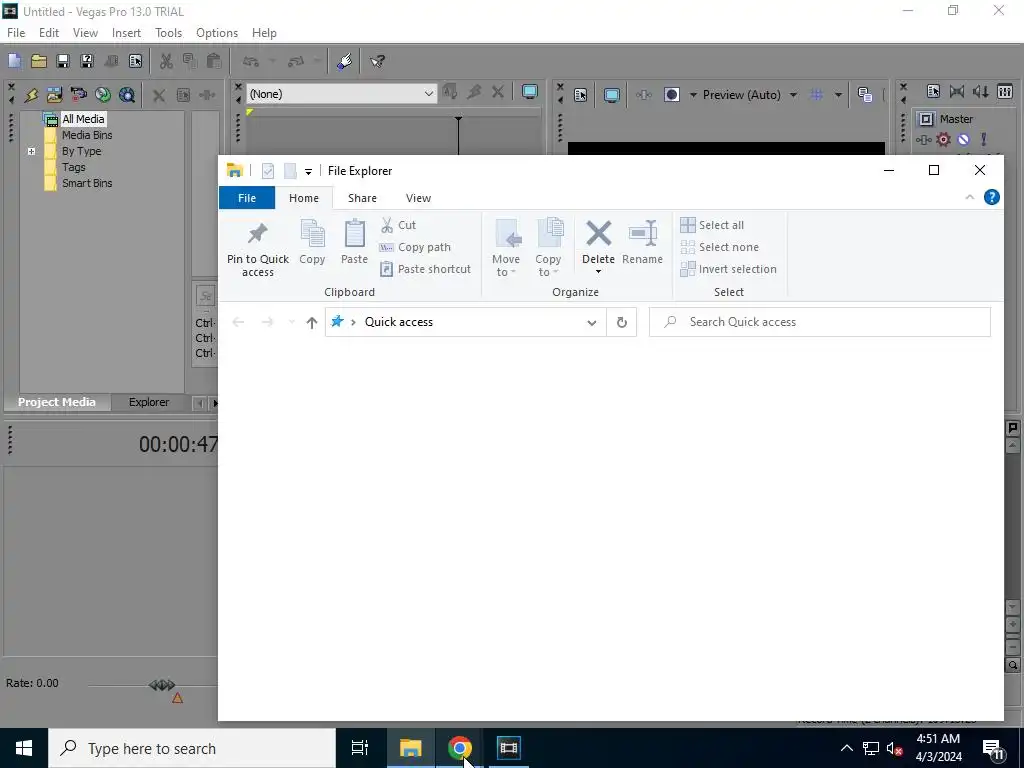Open Delete options dropdown arrow in ribbon
This screenshot has height=768, width=1024.
pyautogui.click(x=598, y=272)
